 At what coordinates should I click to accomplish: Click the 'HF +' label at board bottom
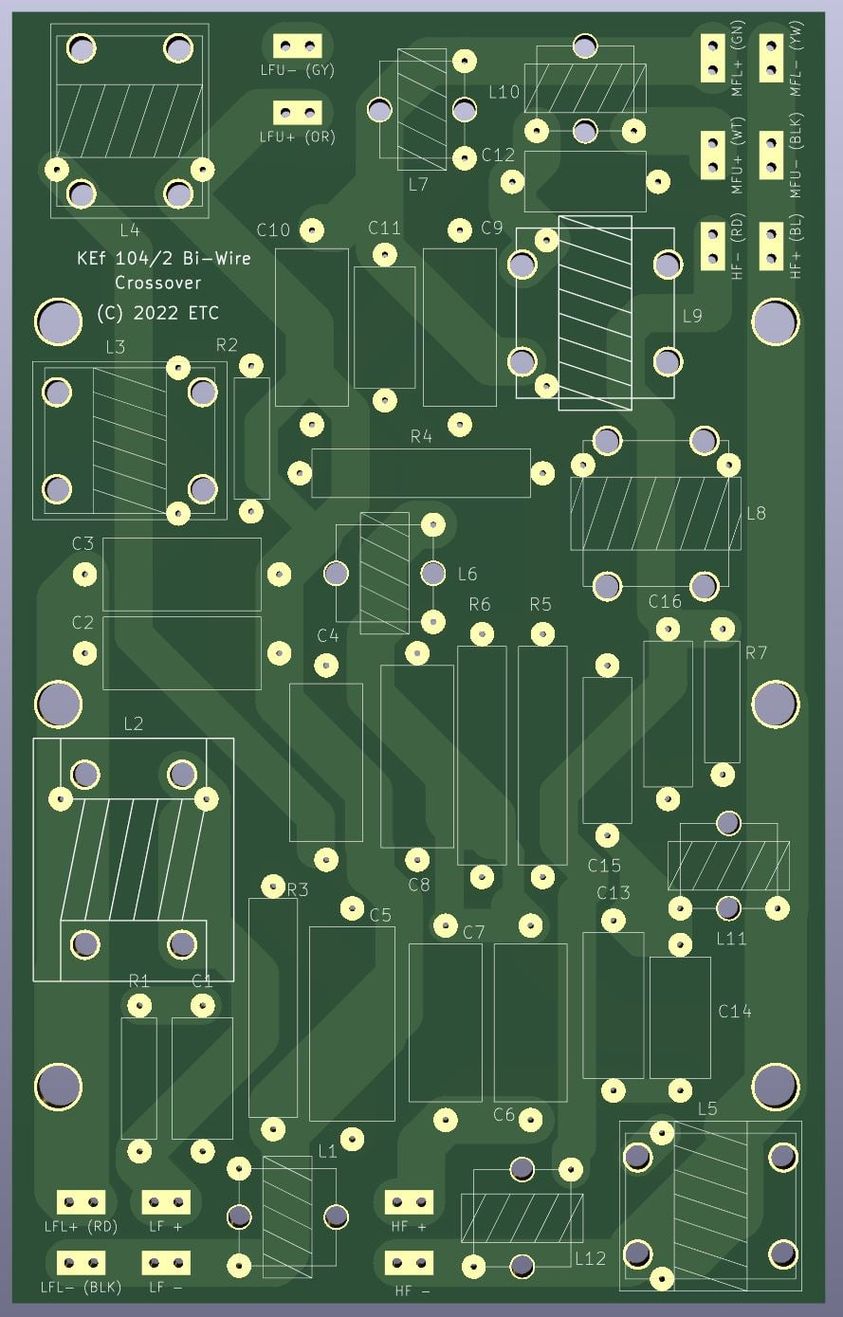click(409, 1226)
